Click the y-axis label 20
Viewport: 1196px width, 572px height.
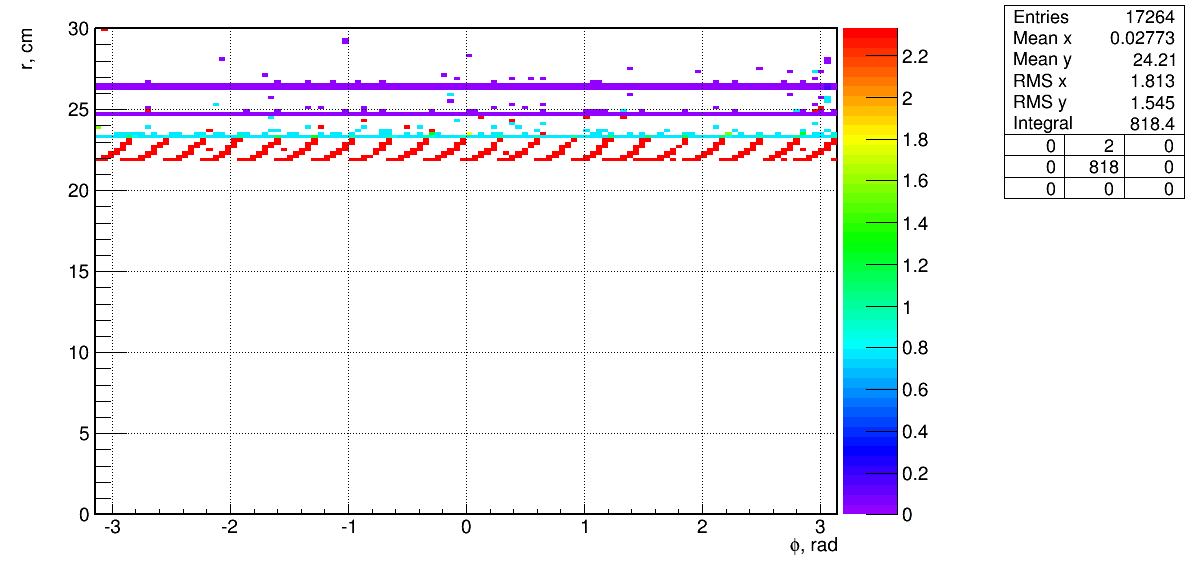pyautogui.click(x=79, y=191)
